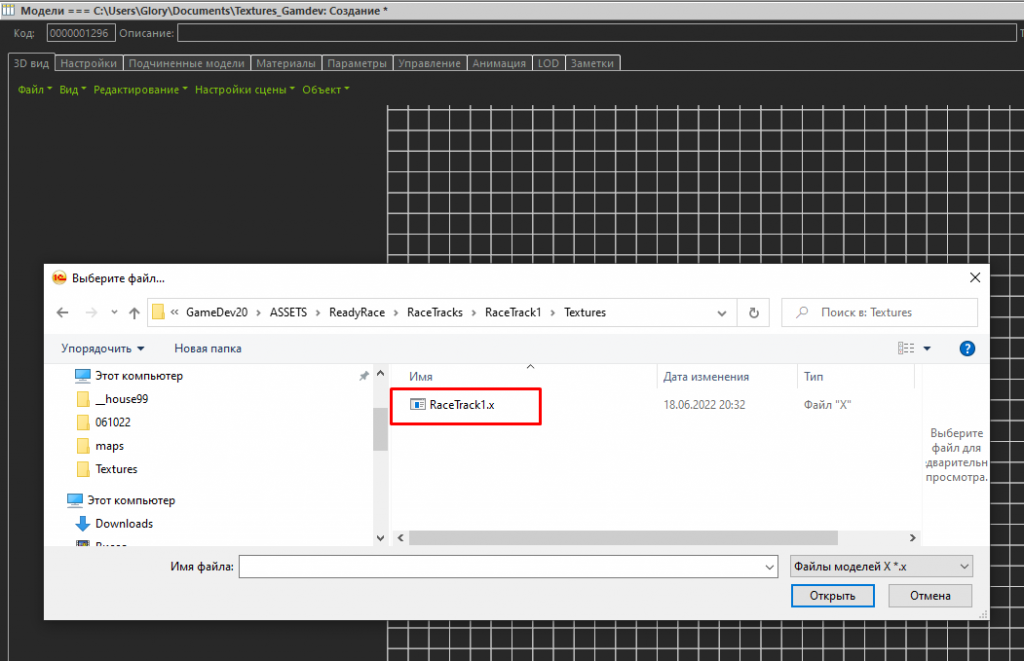
Task: Open recent locations dropdown arrow
Action: tap(114, 313)
